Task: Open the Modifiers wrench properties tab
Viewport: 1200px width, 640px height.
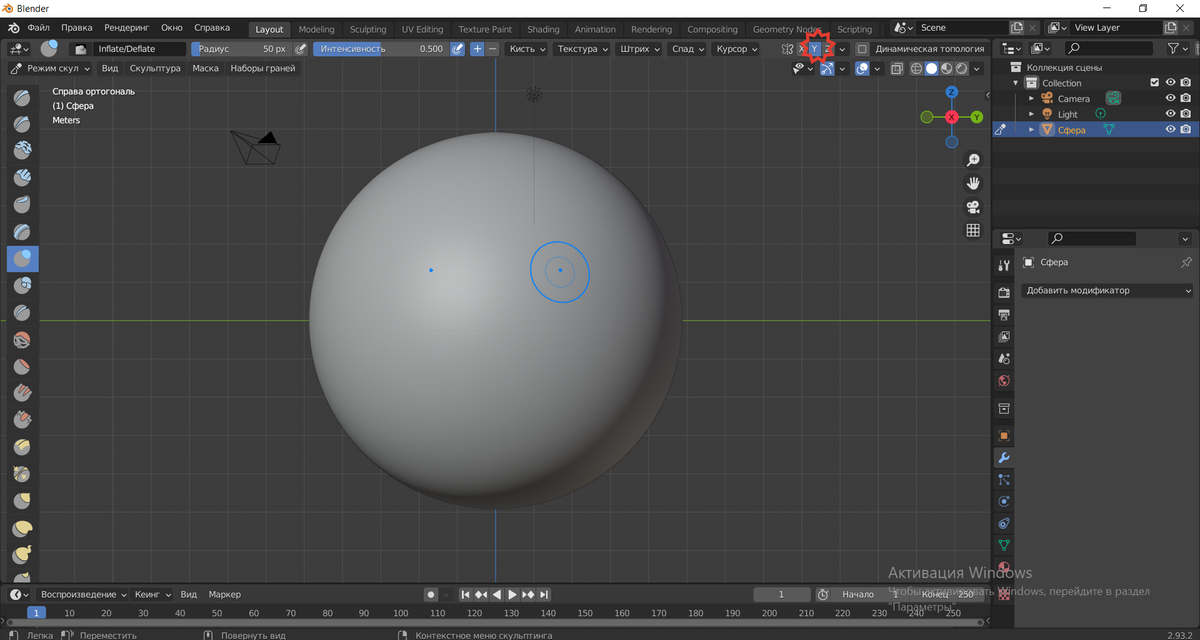Action: point(1004,457)
